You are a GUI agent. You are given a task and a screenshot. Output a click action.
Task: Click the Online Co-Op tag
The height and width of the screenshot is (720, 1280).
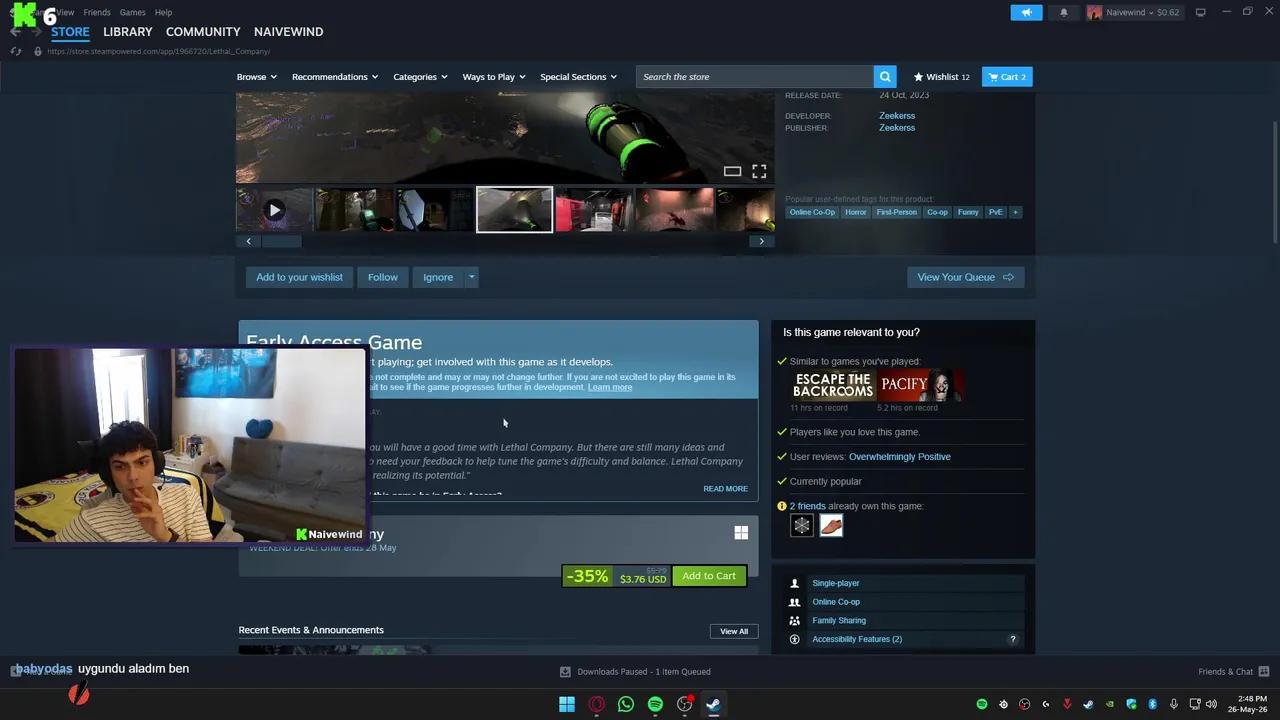(812, 212)
